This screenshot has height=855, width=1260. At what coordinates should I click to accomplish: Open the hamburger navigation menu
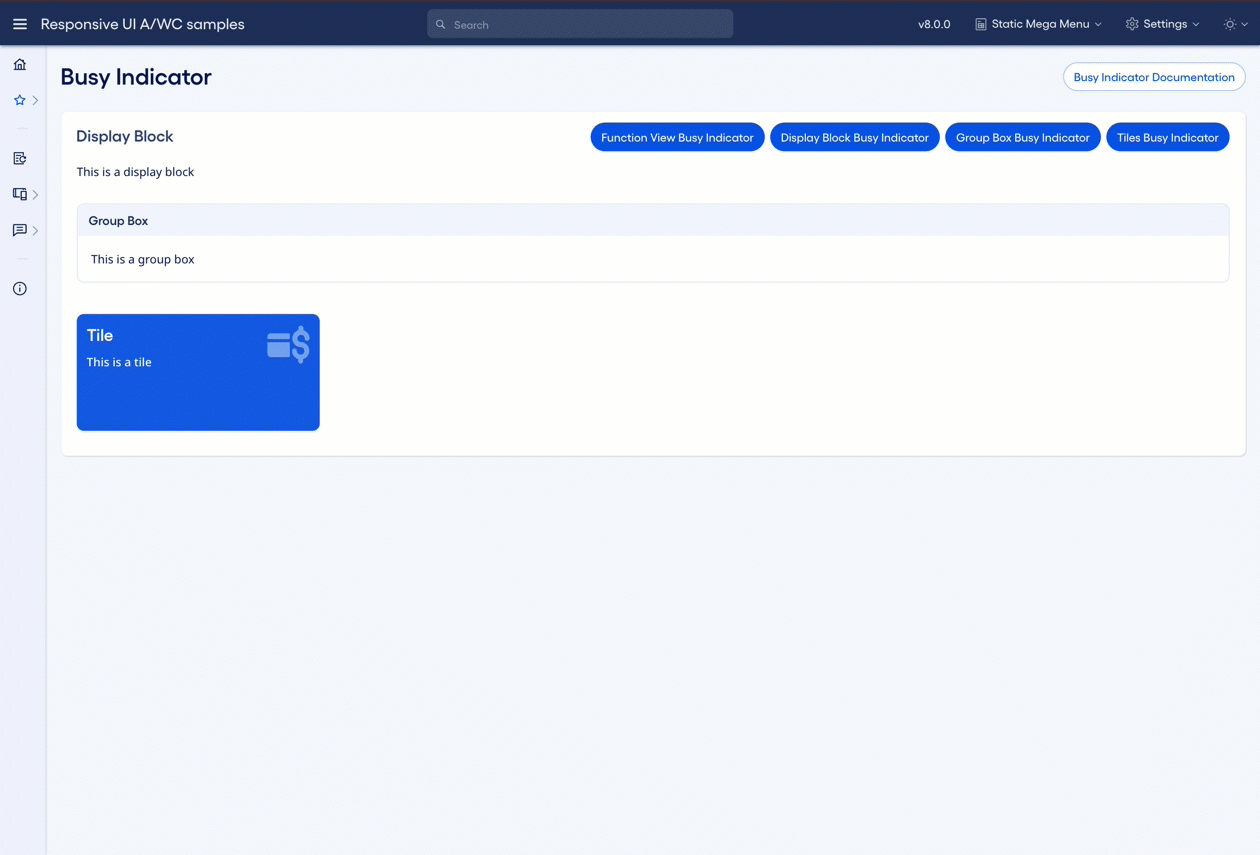tap(19, 24)
